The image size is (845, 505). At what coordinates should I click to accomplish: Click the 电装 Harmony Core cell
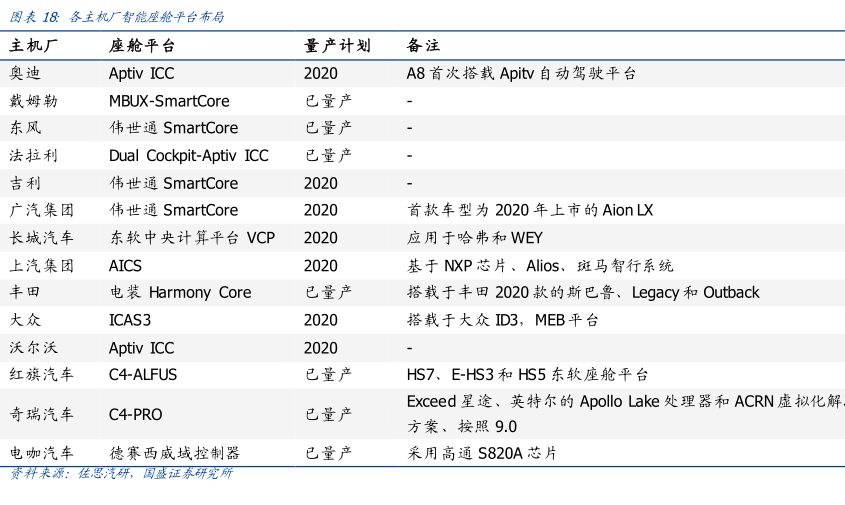(x=180, y=293)
